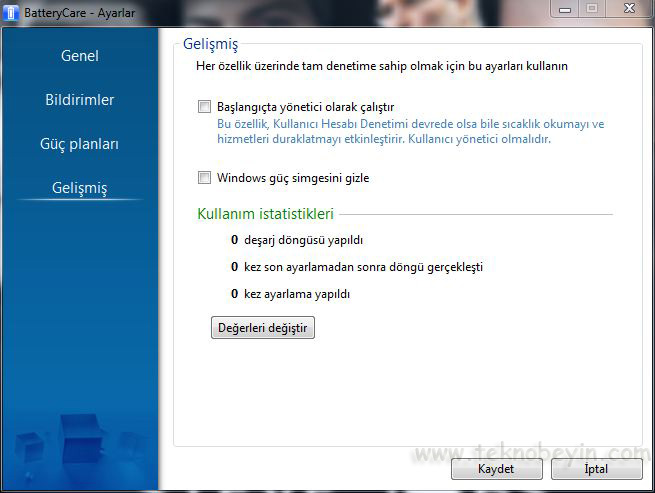
Task: Open the Genel settings section
Action: 79,56
